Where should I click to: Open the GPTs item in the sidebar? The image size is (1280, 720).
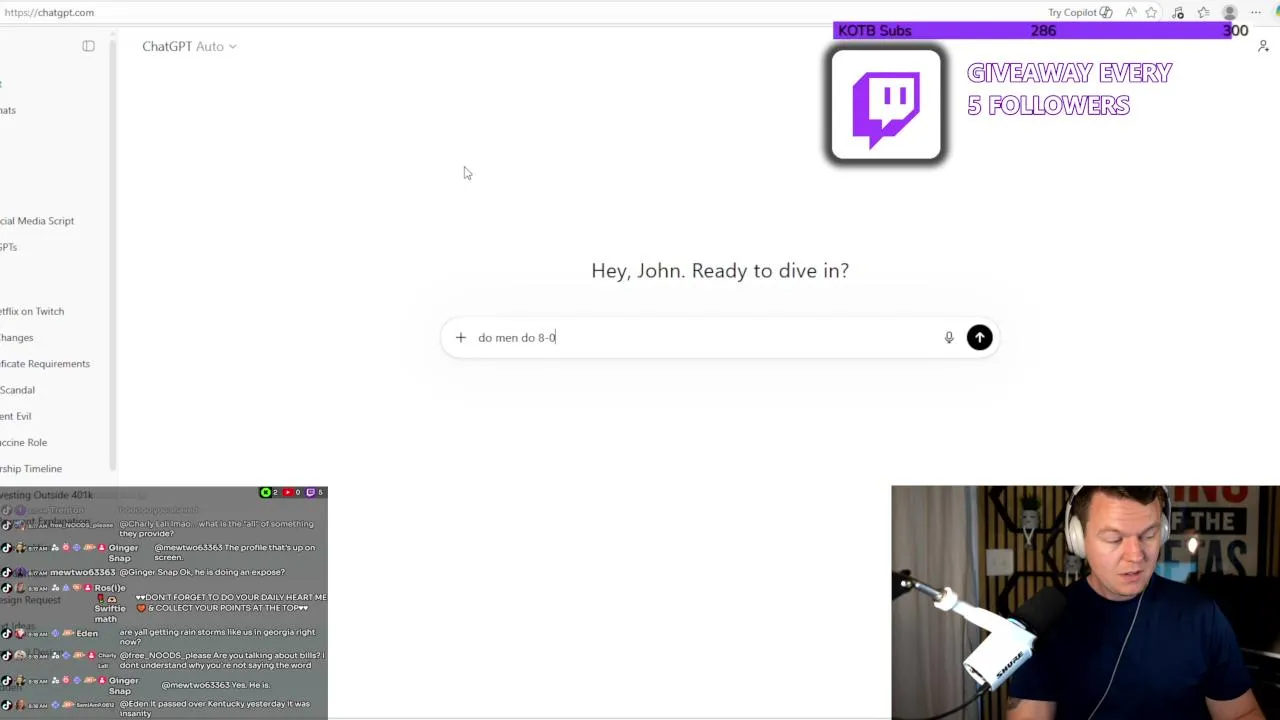point(9,247)
